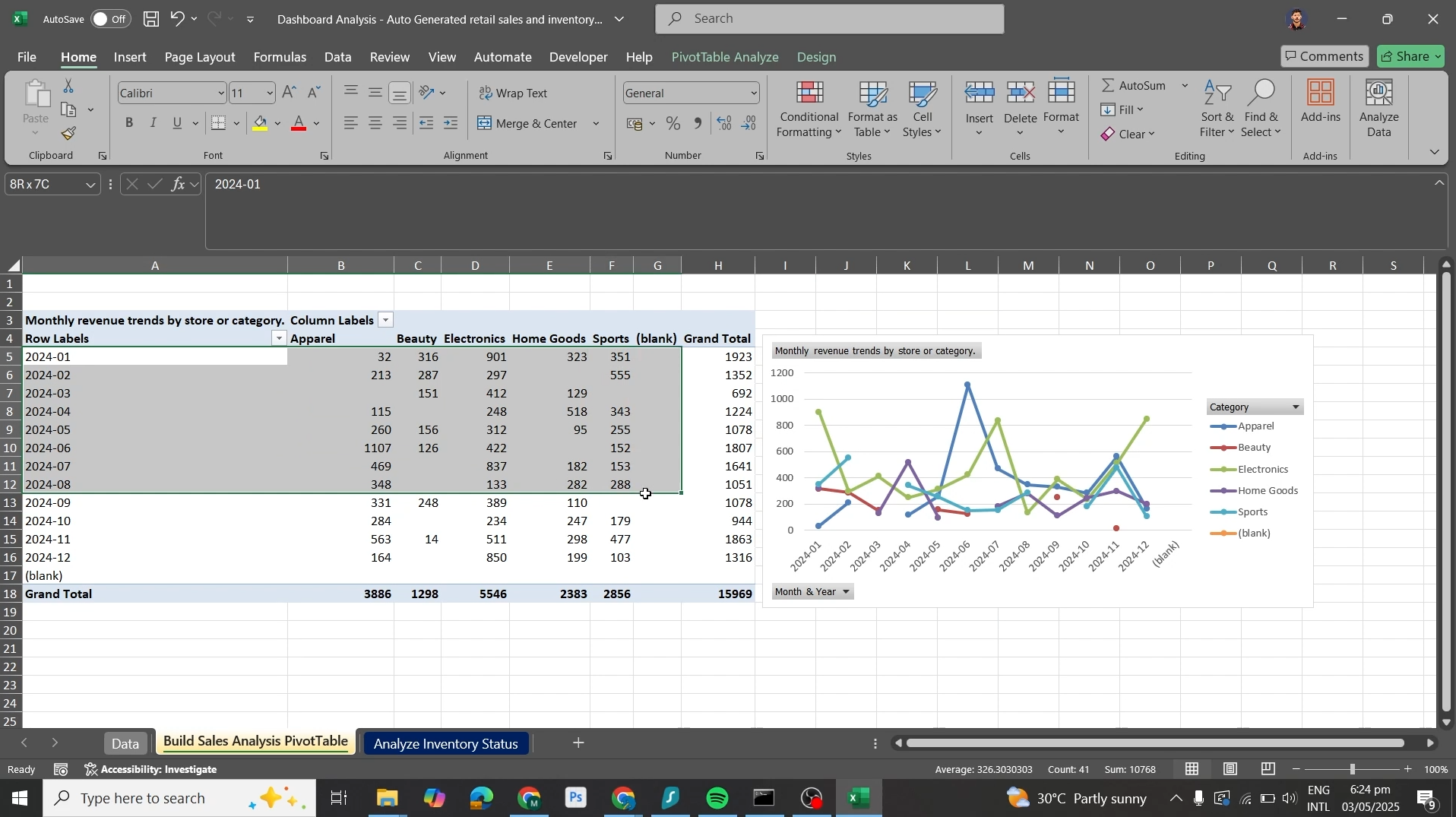
Task: Click Increase Indent icon
Action: [x=451, y=123]
